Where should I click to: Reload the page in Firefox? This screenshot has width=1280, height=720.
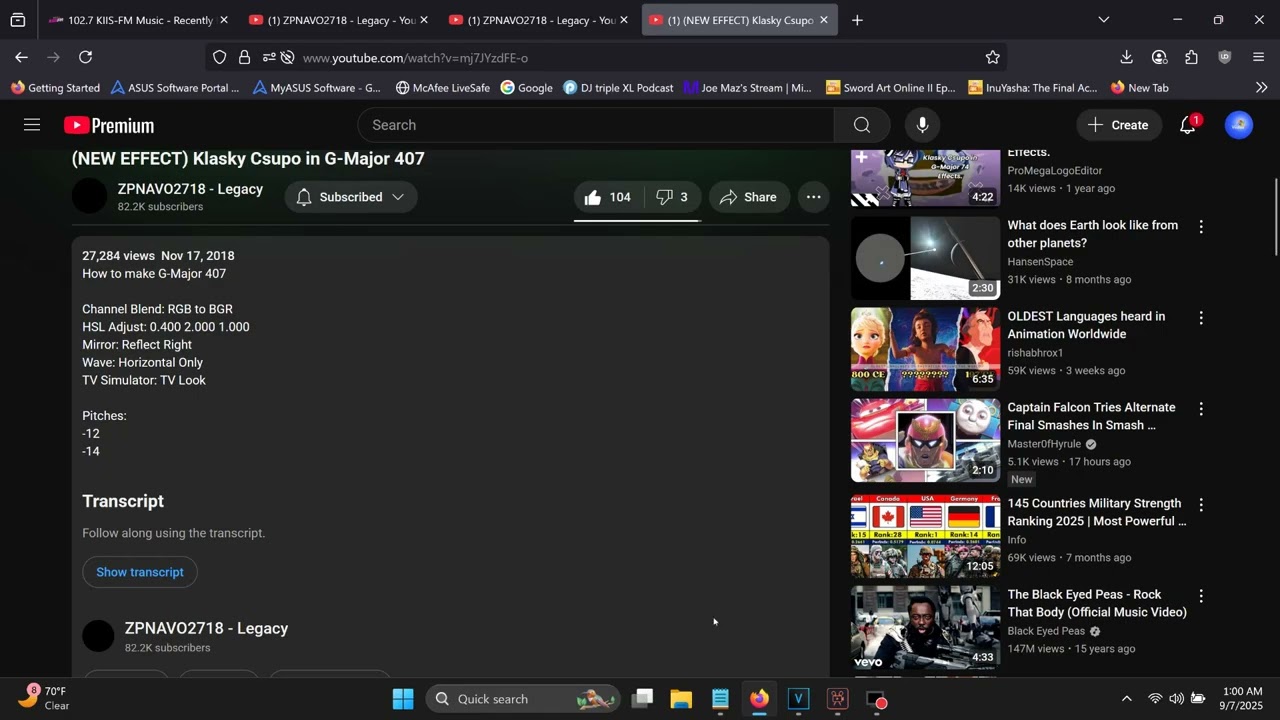tap(86, 58)
